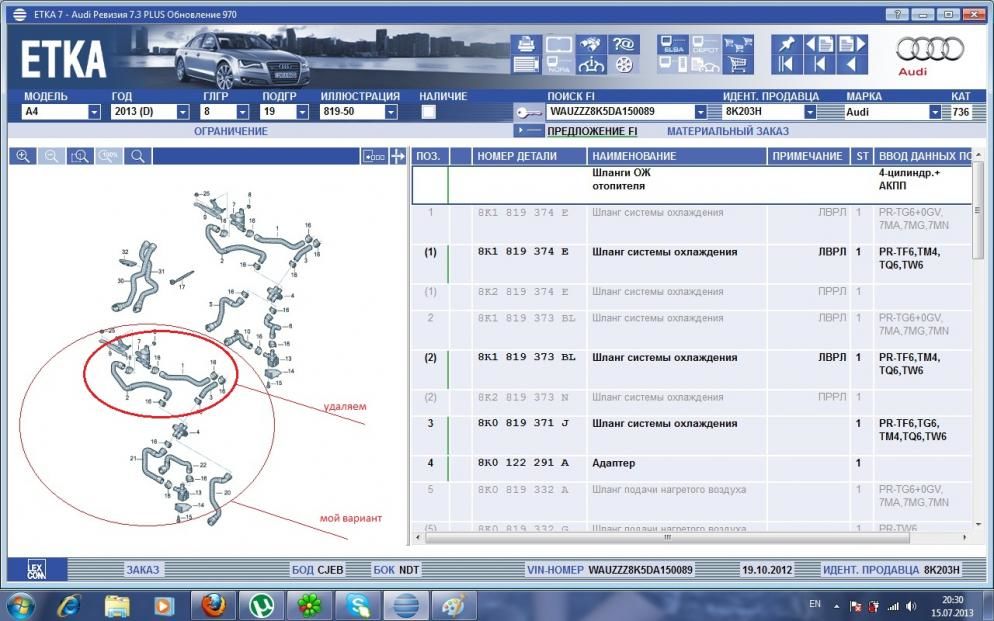Click the БОД CJEB engine code
This screenshot has width=994, height=621.
pyautogui.click(x=318, y=570)
